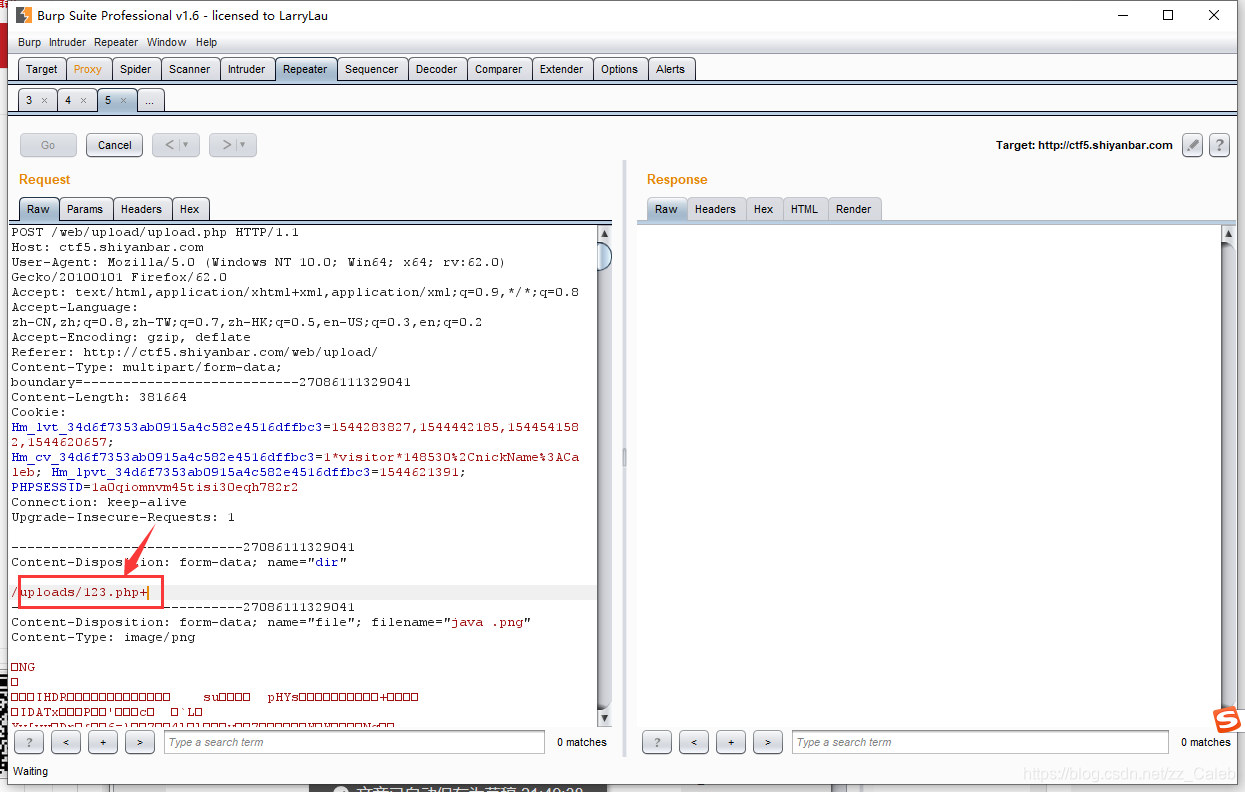Click the request search plus button
Viewport: 1245px width, 792px height.
coord(103,742)
